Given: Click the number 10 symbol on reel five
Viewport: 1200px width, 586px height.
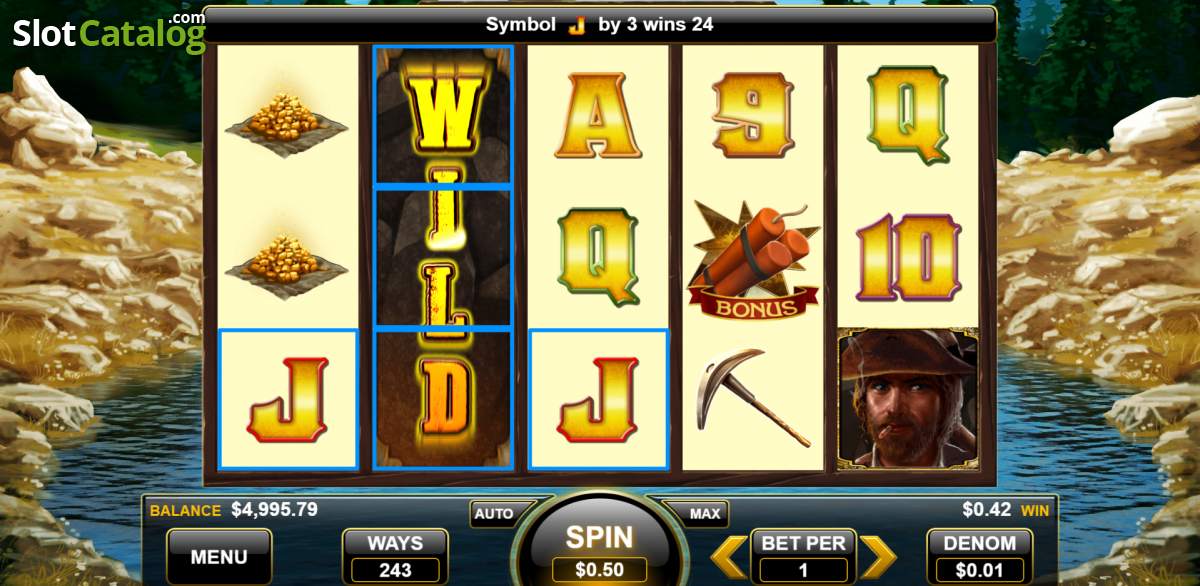Looking at the screenshot, I should pyautogui.click(x=908, y=257).
